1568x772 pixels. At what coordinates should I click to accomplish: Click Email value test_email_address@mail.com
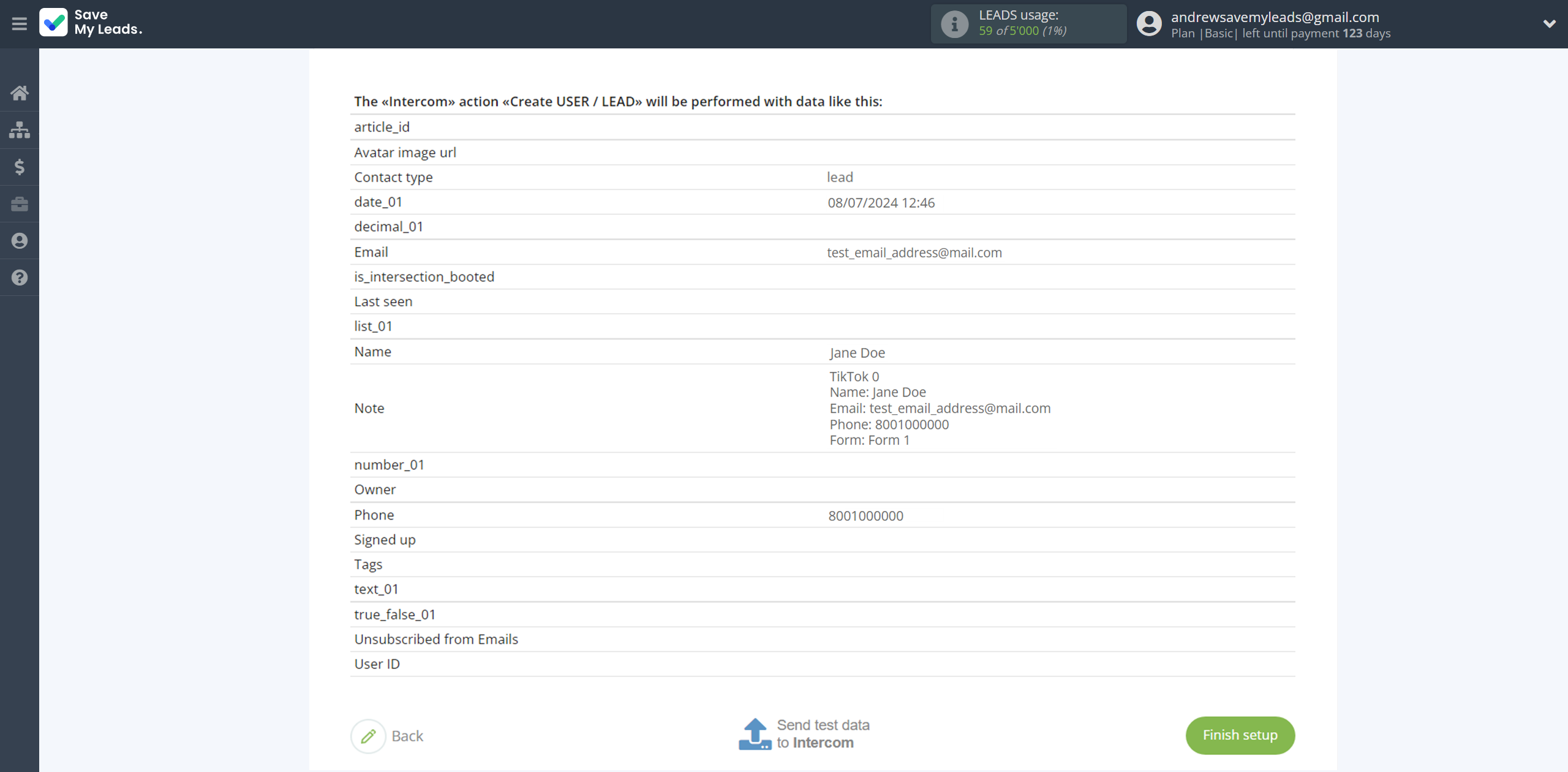click(x=914, y=252)
